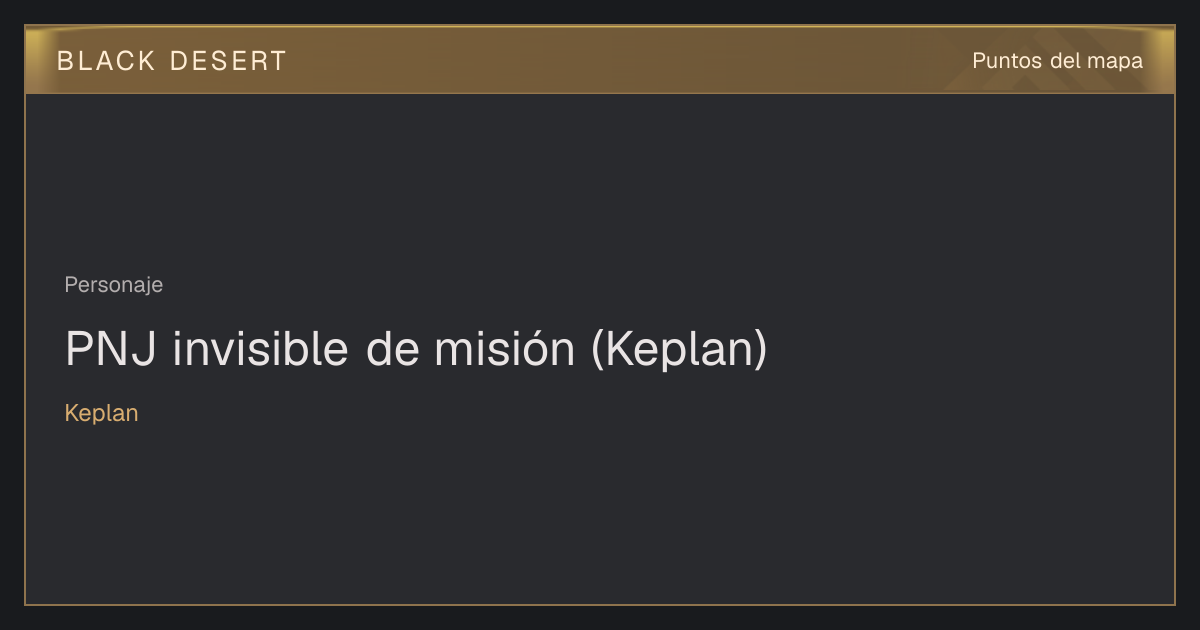
Task: Click the empty area above Personaje
Action: [x=600, y=180]
